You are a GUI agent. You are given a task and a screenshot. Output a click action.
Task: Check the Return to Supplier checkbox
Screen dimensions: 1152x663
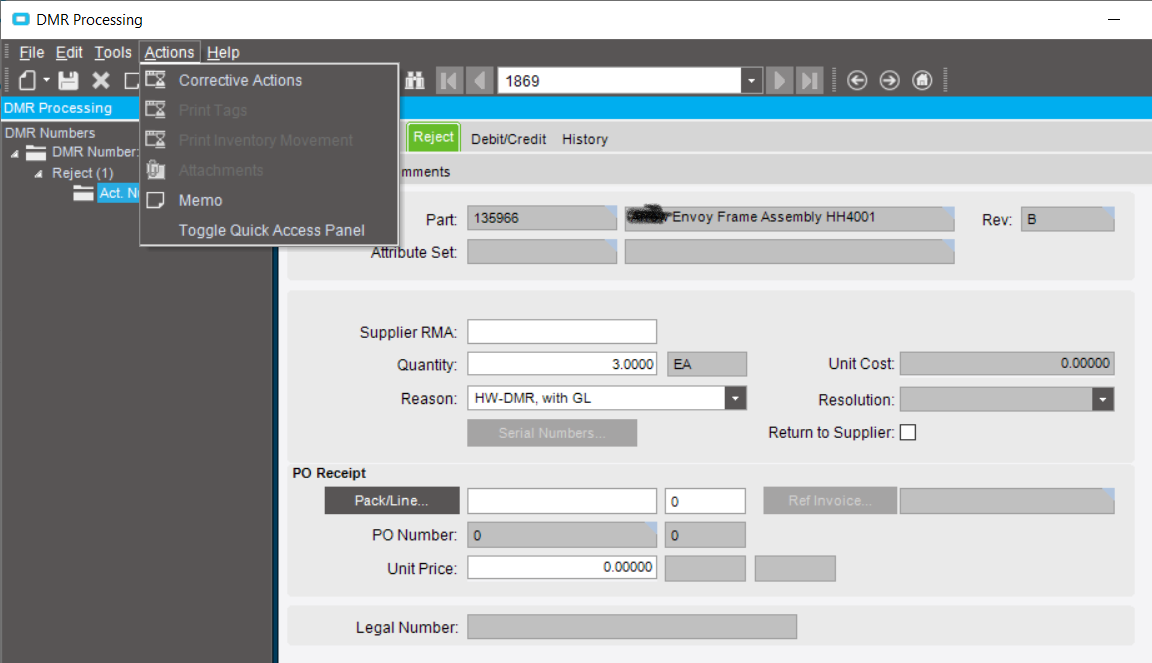pyautogui.click(x=908, y=432)
